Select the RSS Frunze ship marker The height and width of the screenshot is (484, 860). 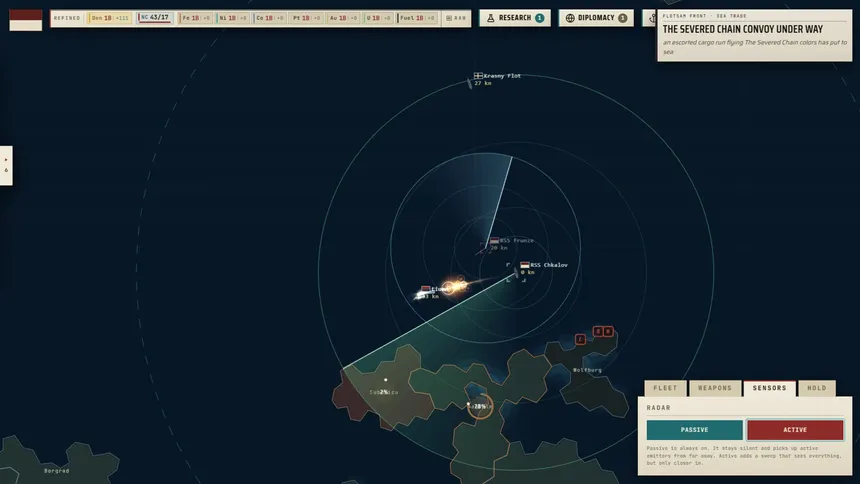click(x=484, y=249)
